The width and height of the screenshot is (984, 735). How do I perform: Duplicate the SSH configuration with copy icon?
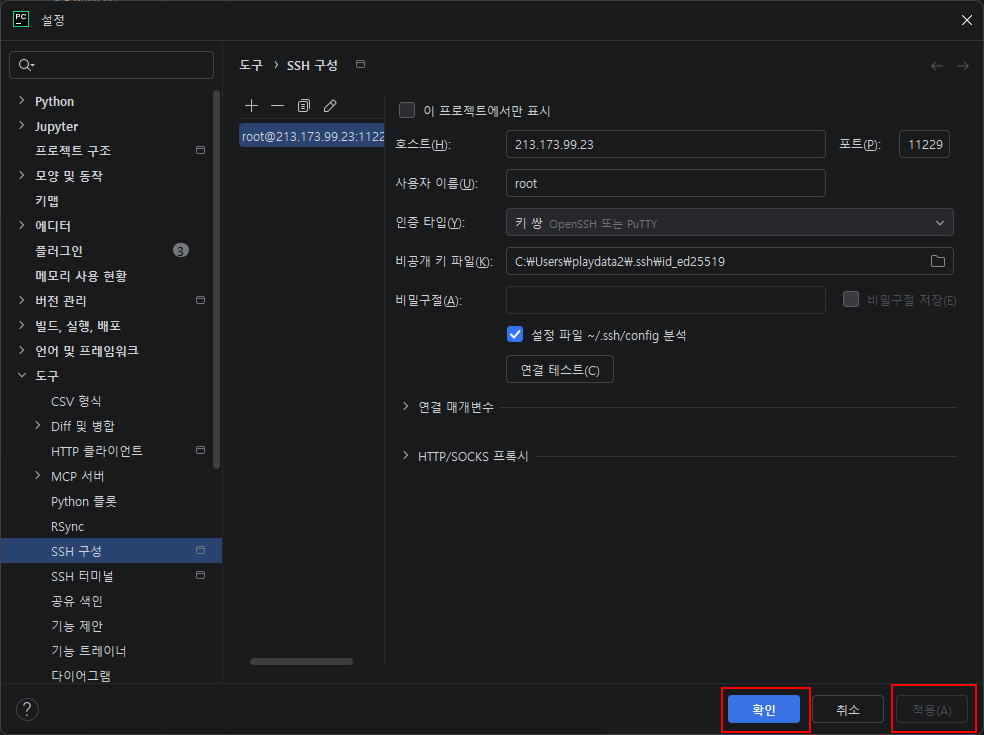pos(304,105)
